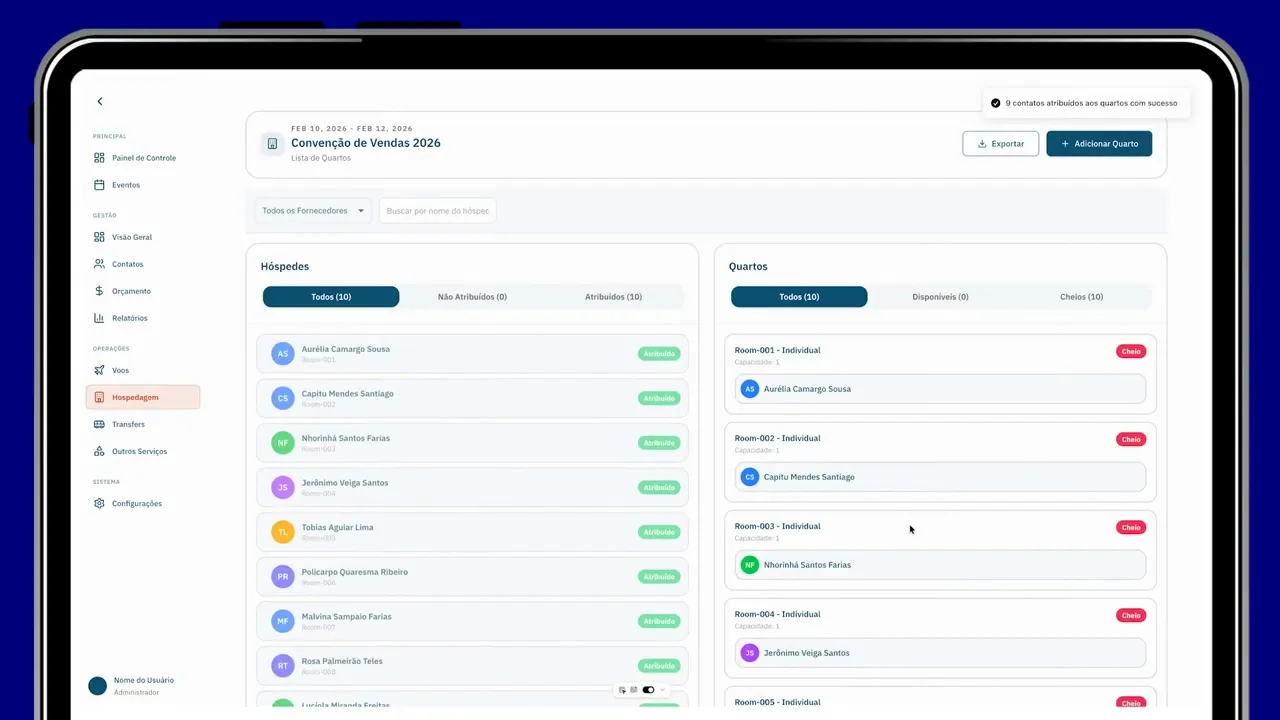
Task: Click the Cheio badge on Room-002
Action: [1131, 439]
